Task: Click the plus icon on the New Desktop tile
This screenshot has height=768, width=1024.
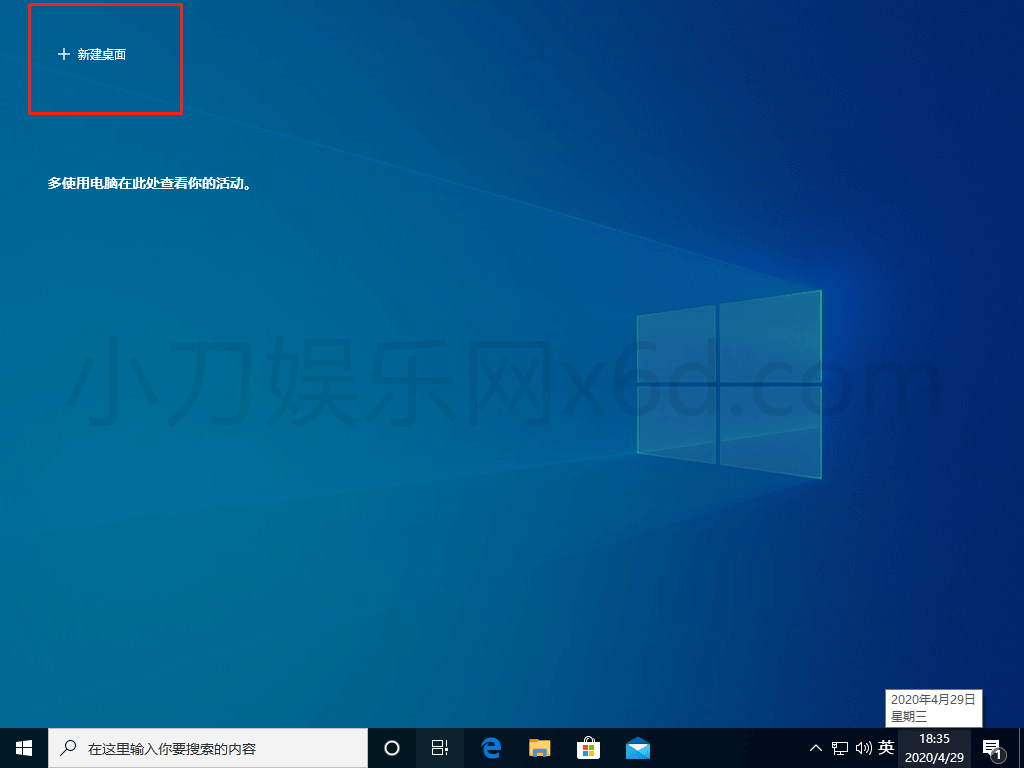Action: 63,54
